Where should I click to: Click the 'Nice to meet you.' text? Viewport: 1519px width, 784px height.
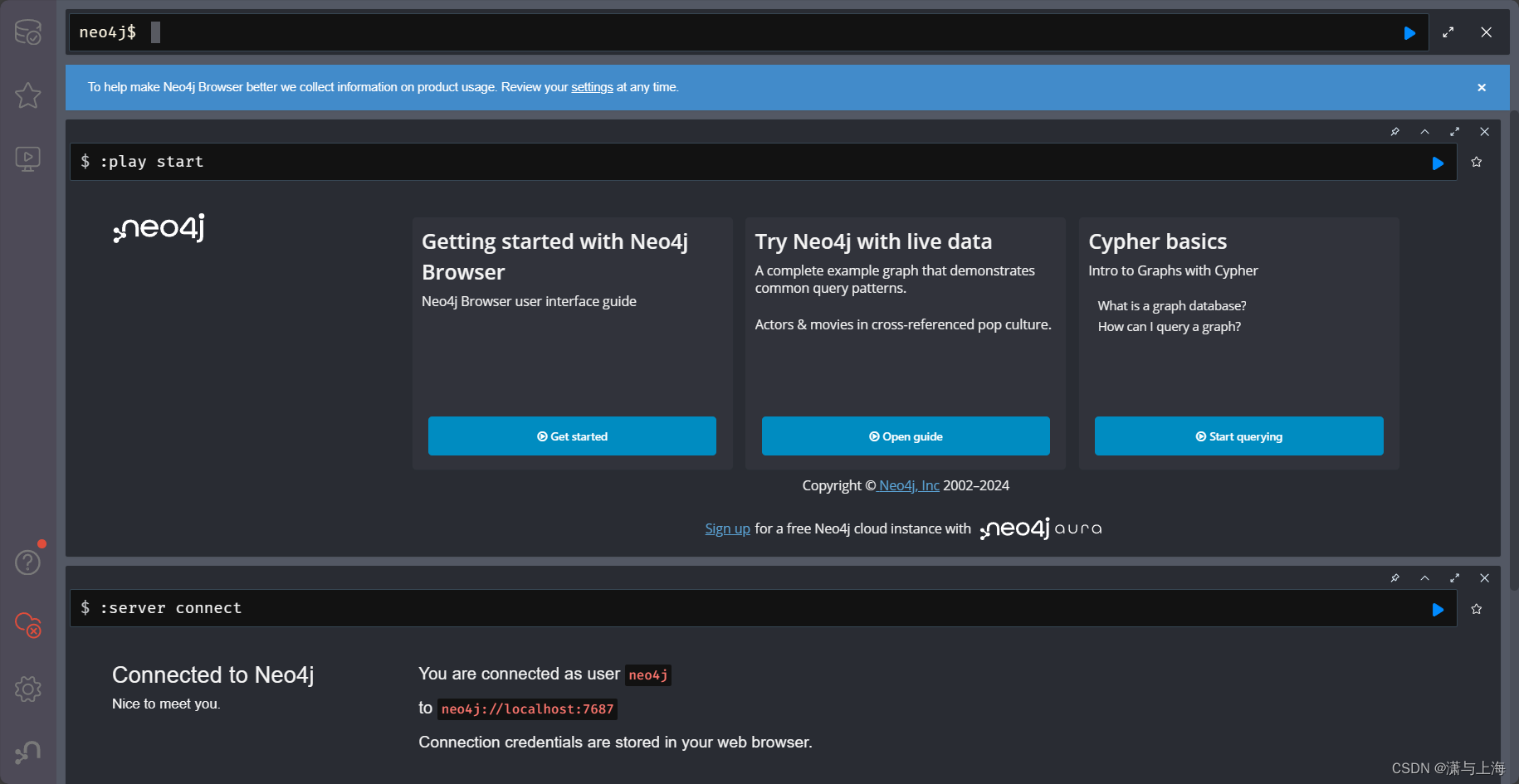pos(166,704)
